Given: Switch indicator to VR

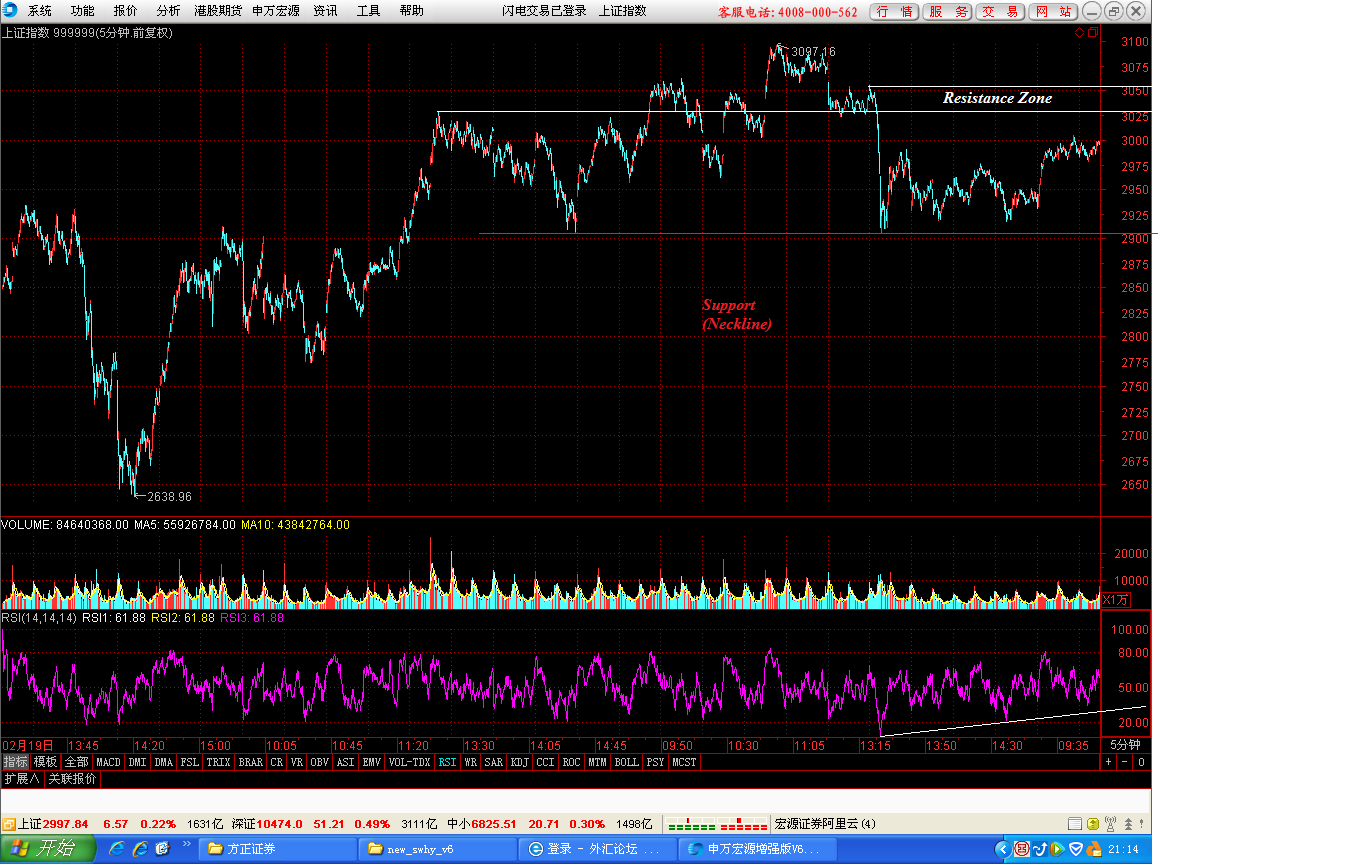Looking at the screenshot, I should tap(297, 762).
